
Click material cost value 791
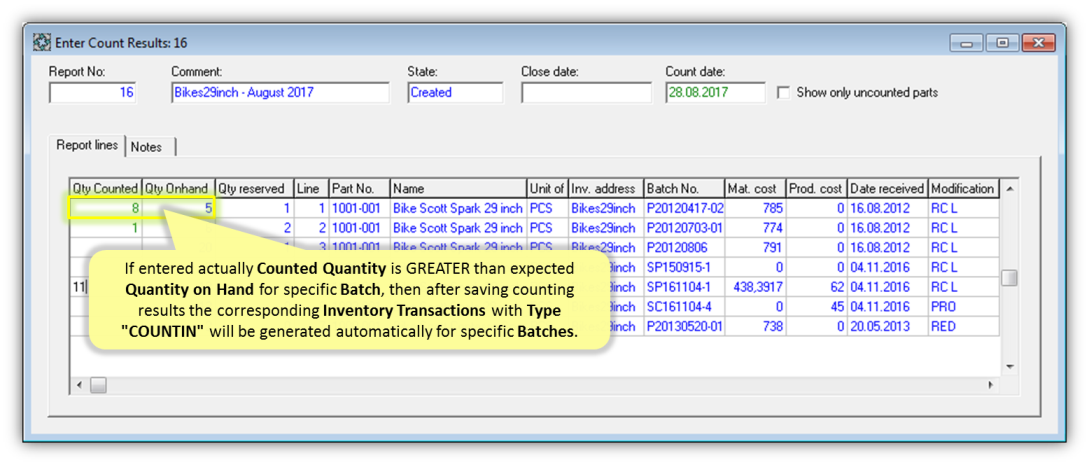(x=755, y=247)
